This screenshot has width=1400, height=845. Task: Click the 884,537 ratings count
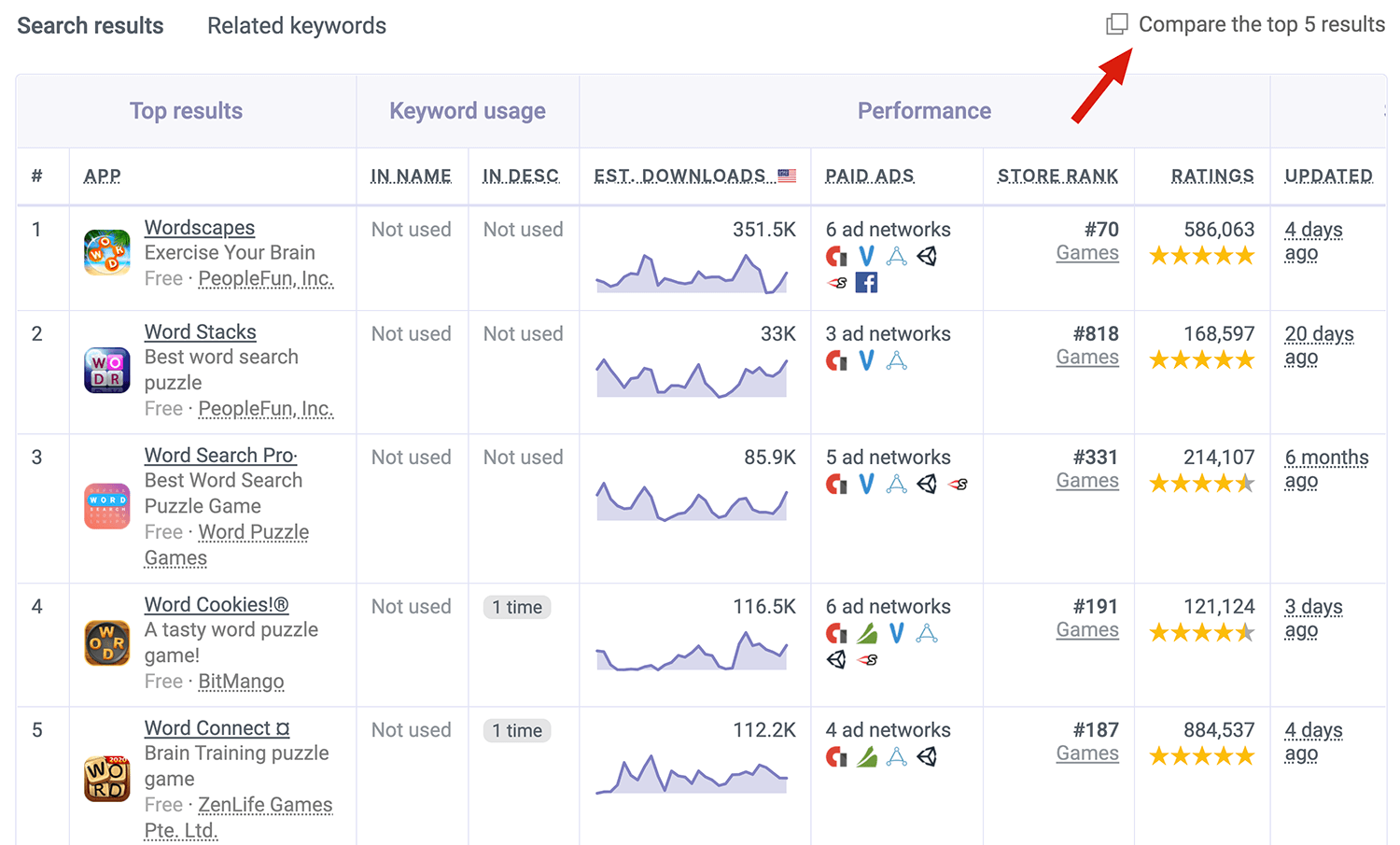click(1219, 730)
